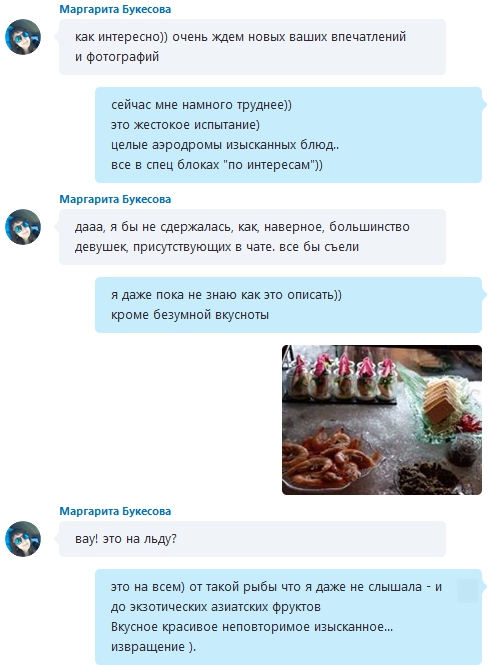Click the message starting 'это на всем) от такой рыбы'
Image resolution: width=495 pixels, height=665 pixels.
tap(288, 617)
